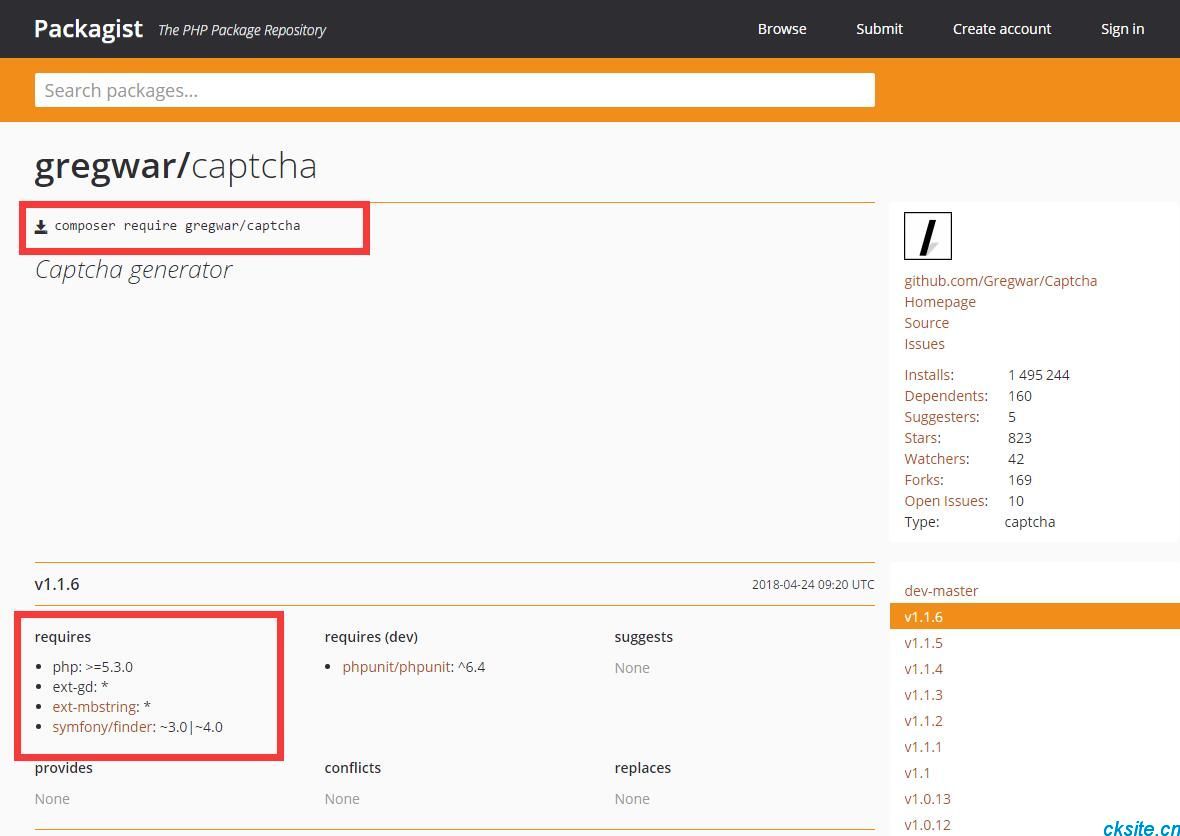This screenshot has width=1180, height=836.
Task: Click the suggests heading
Action: click(x=643, y=637)
